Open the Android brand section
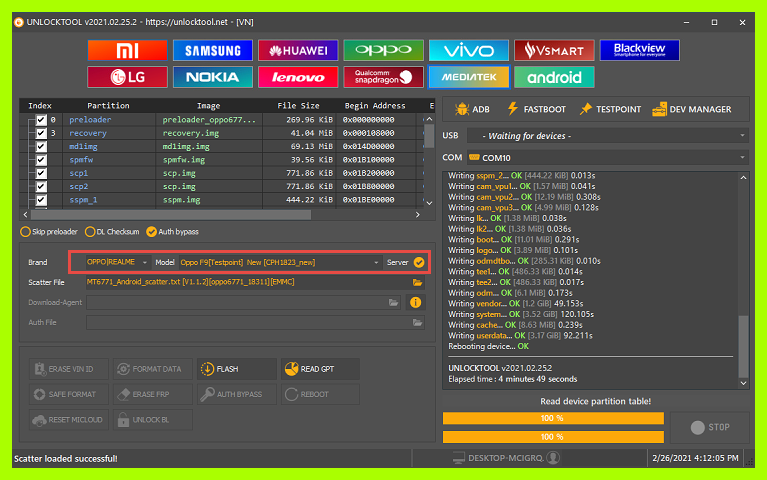 point(554,77)
